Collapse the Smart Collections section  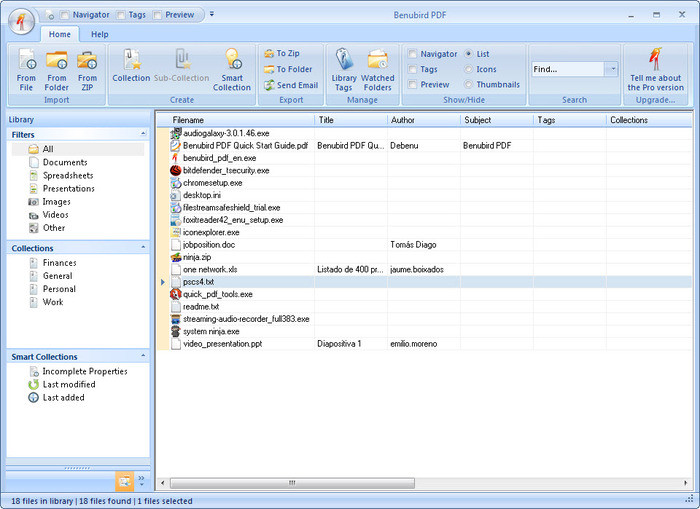pyautogui.click(x=143, y=356)
